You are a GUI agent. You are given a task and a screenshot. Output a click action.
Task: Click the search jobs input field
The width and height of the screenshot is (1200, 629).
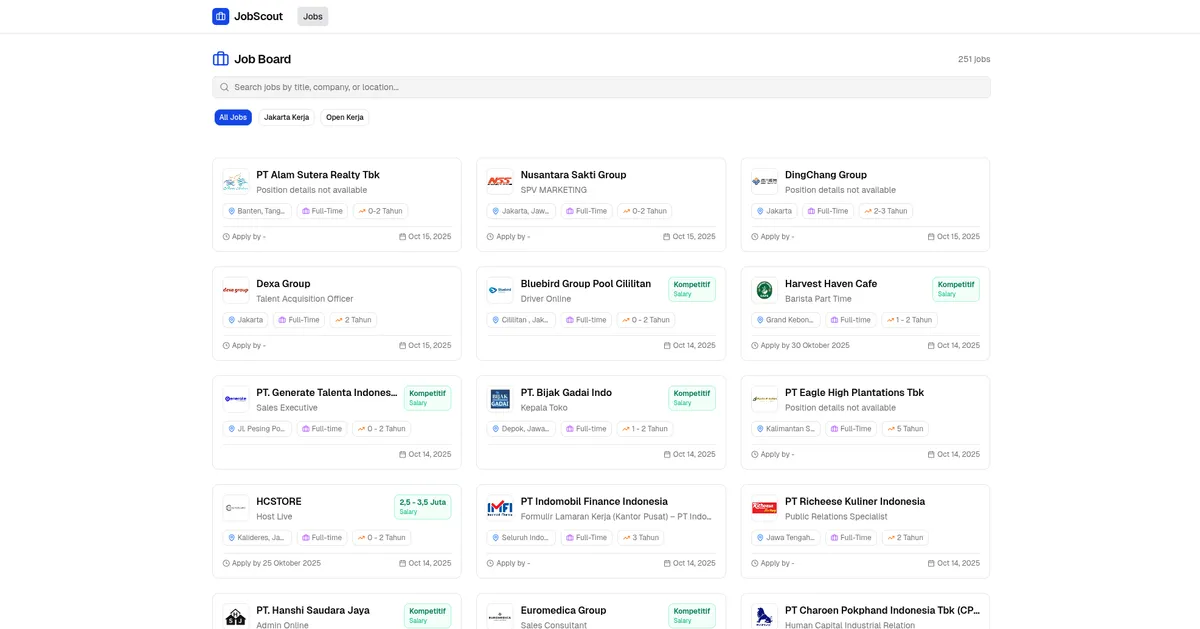coord(600,87)
